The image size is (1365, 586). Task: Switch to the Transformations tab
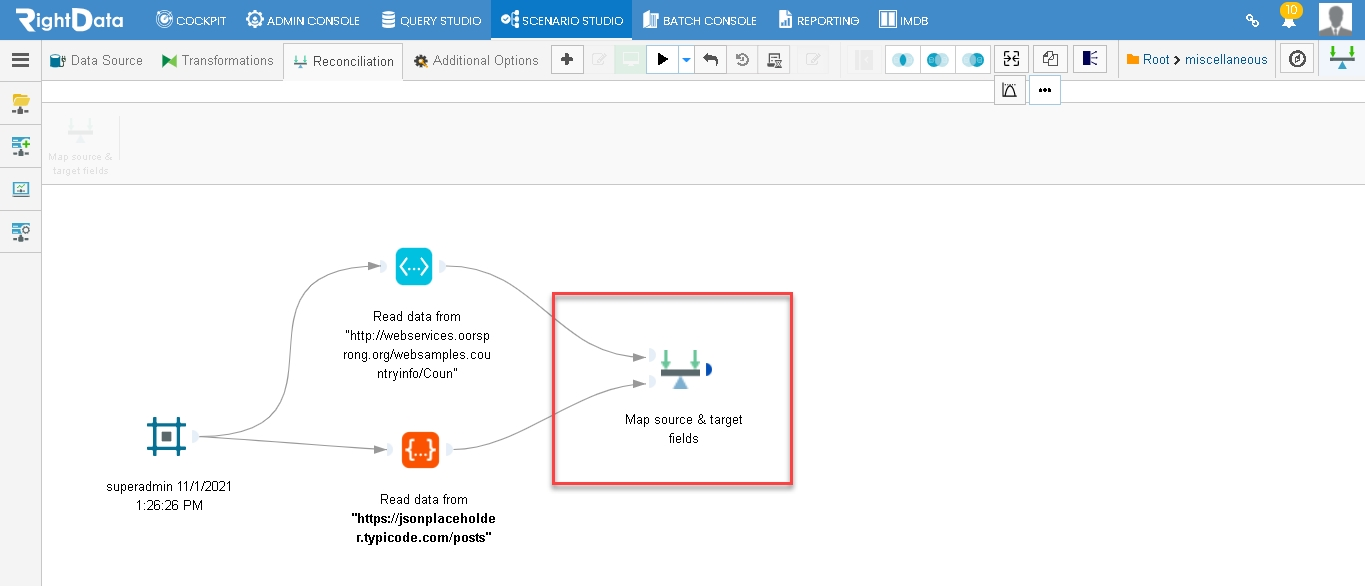point(217,60)
